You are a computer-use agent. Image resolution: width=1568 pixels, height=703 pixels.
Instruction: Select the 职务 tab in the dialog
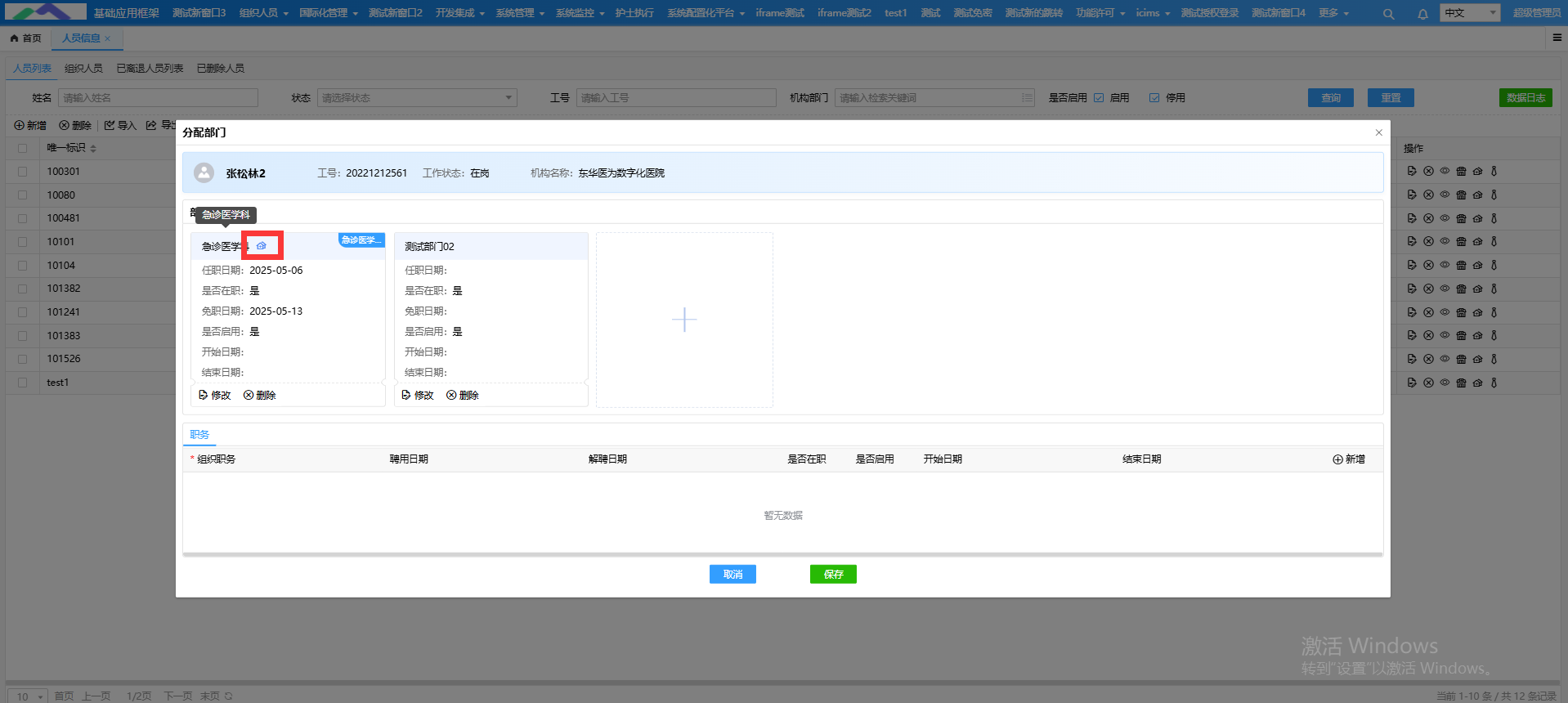click(x=199, y=435)
